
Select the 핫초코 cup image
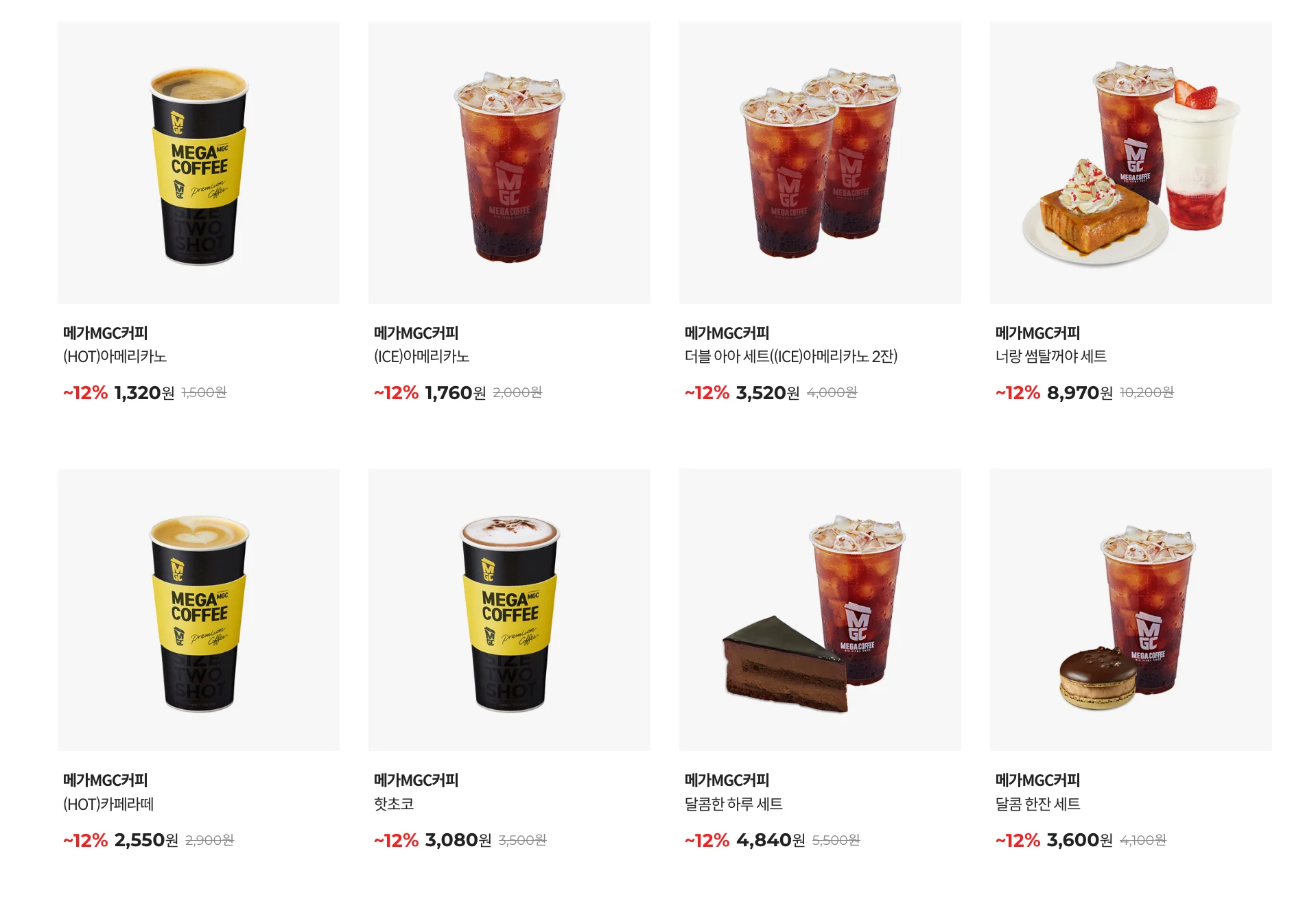tap(509, 610)
